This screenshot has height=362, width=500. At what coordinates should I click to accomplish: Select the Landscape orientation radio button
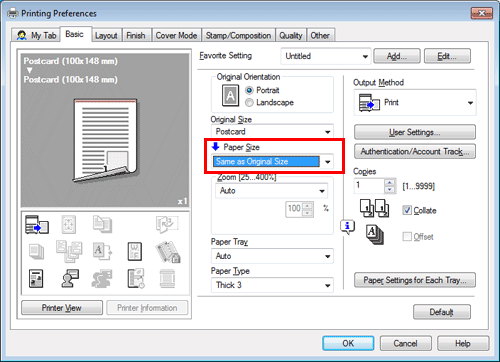pos(249,103)
